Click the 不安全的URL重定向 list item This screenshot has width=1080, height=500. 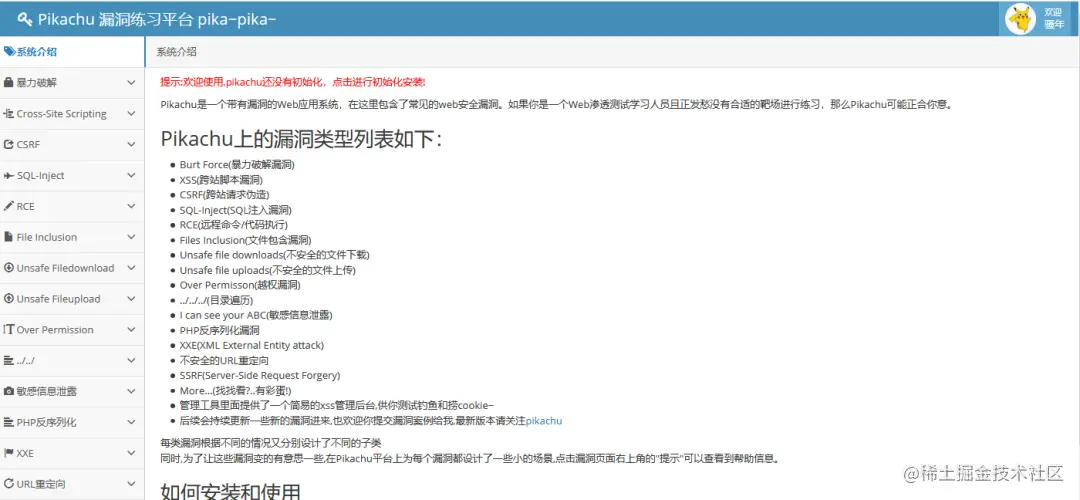pyautogui.click(x=224, y=360)
